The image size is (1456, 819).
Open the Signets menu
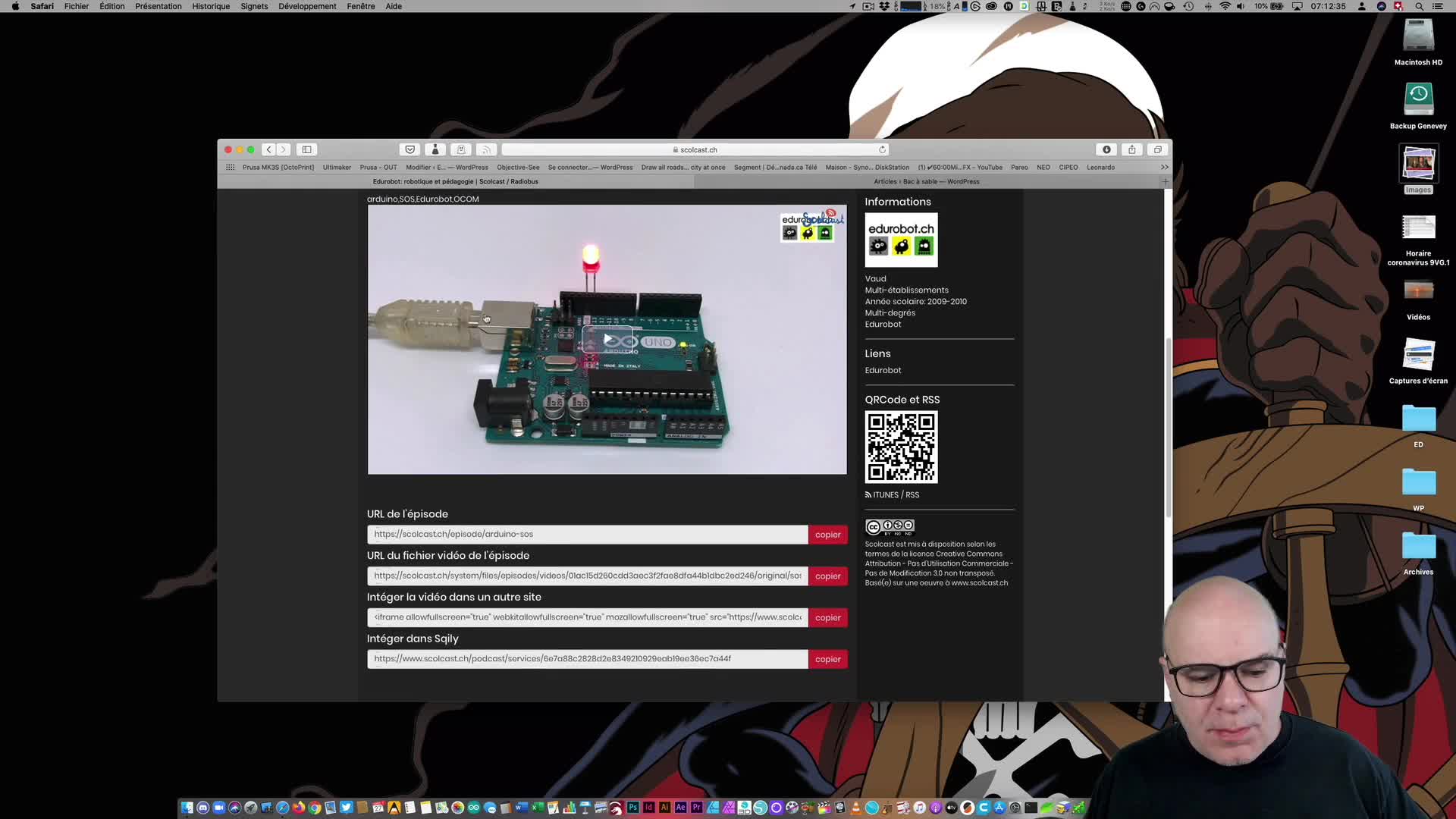point(254,6)
